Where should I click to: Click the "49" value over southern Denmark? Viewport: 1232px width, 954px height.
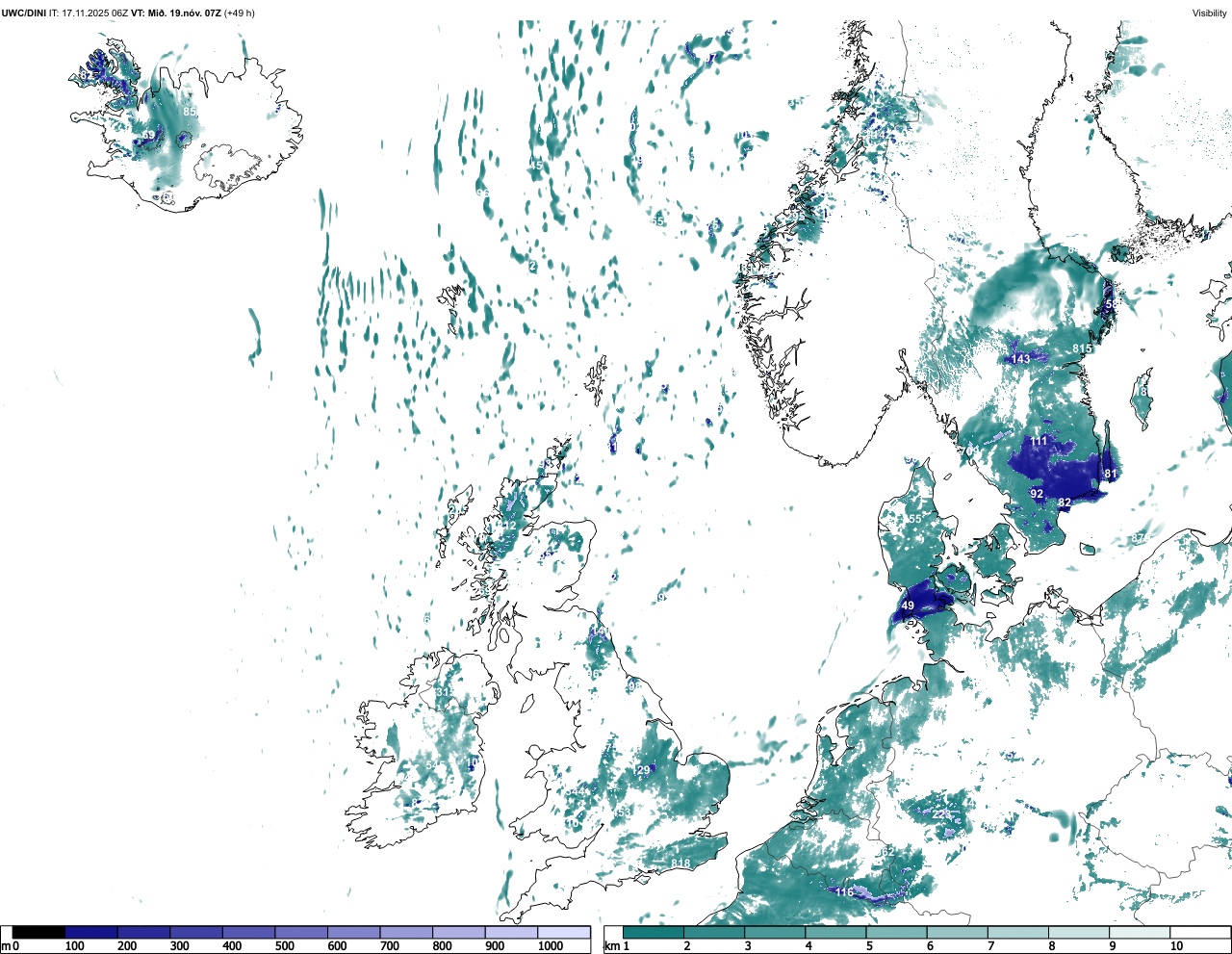point(908,606)
